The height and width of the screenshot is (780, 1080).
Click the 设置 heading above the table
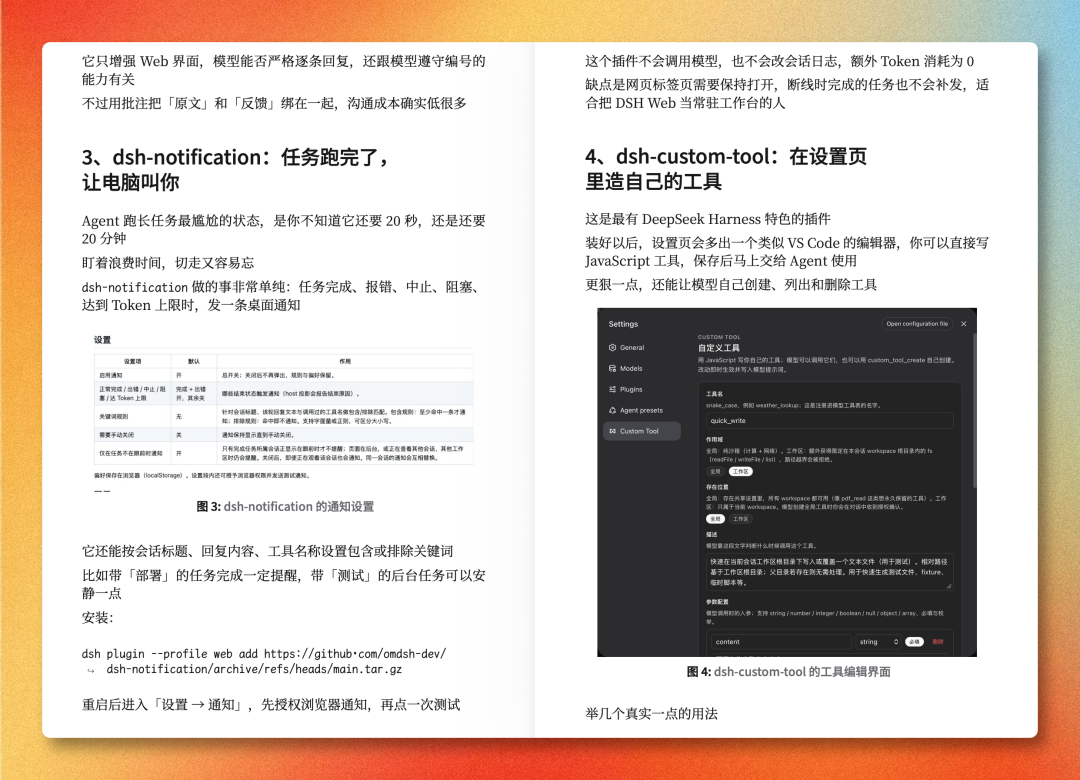point(103,340)
